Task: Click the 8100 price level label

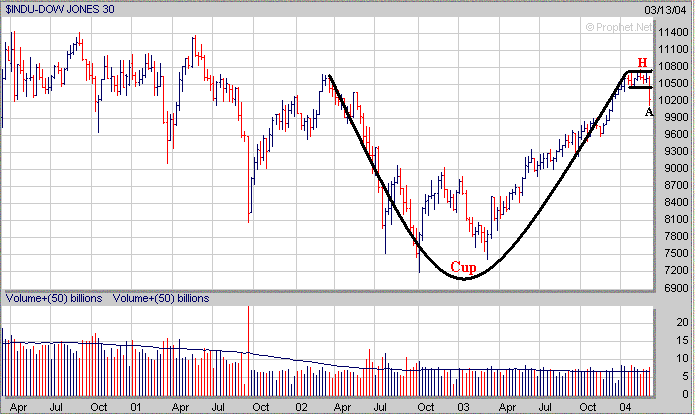Action: click(676, 219)
